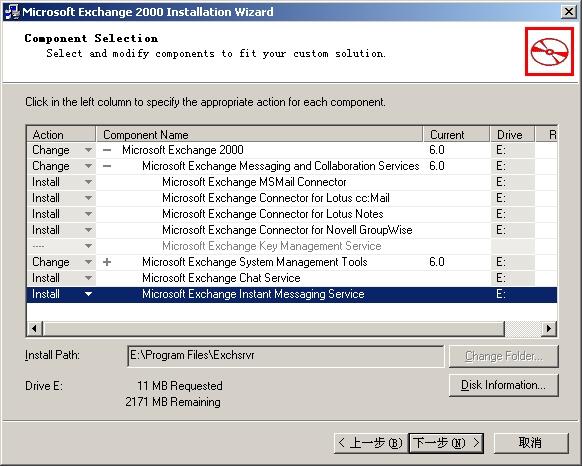
Task: Open action dropdown for Microsoft Exchange 2000
Action: [88, 150]
